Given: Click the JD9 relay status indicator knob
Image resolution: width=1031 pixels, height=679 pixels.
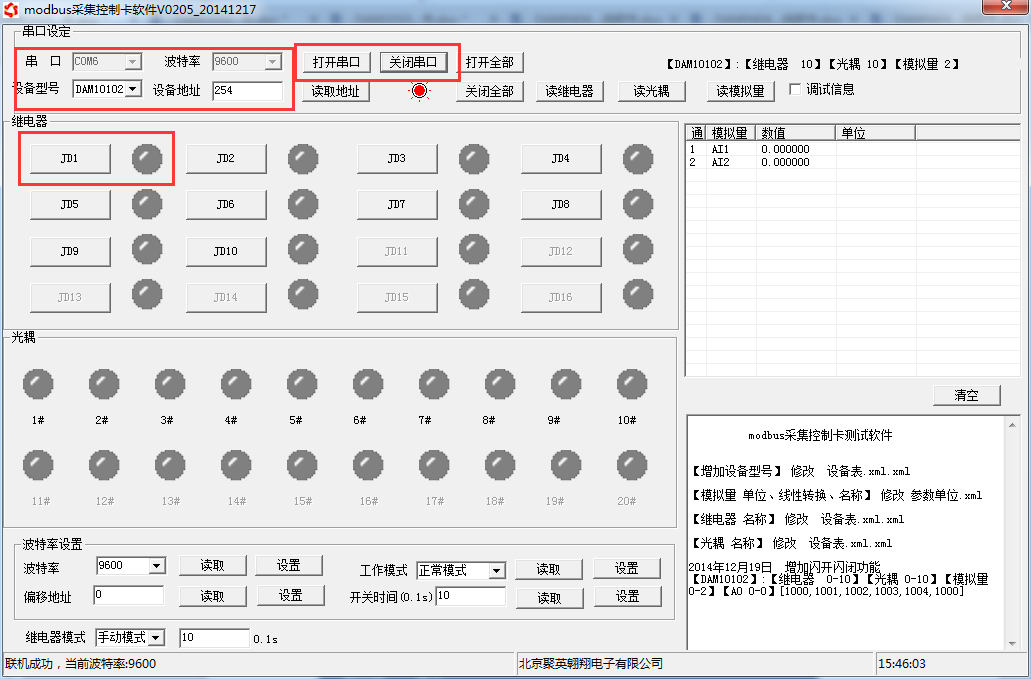Looking at the screenshot, I should (x=147, y=250).
